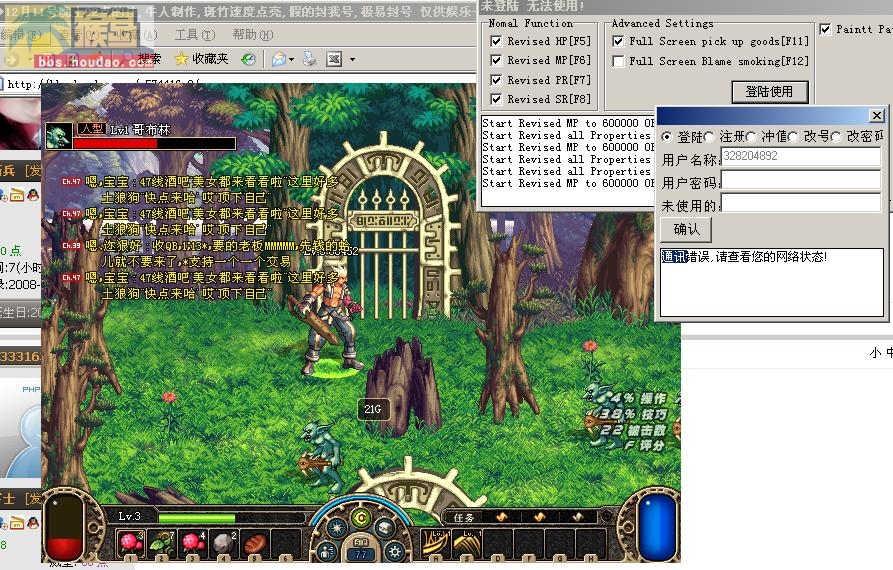Use herb plant item in quick slot 2
The height and width of the screenshot is (570, 893).
point(162,543)
